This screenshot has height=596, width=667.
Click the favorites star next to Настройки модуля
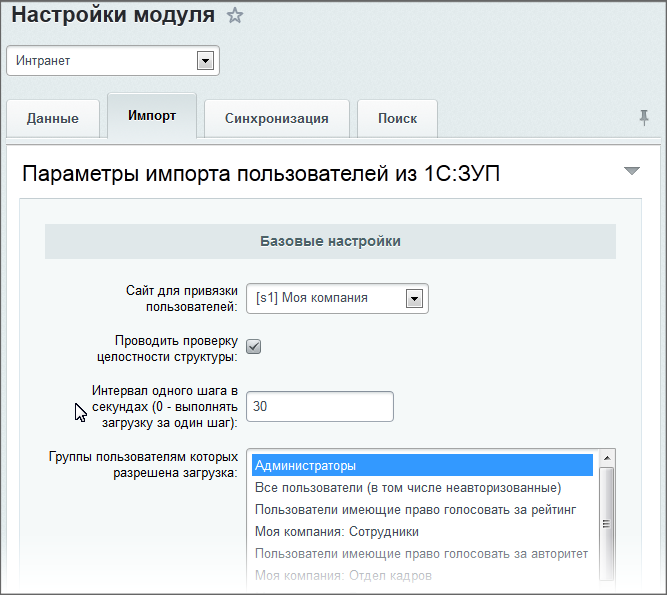(x=235, y=16)
